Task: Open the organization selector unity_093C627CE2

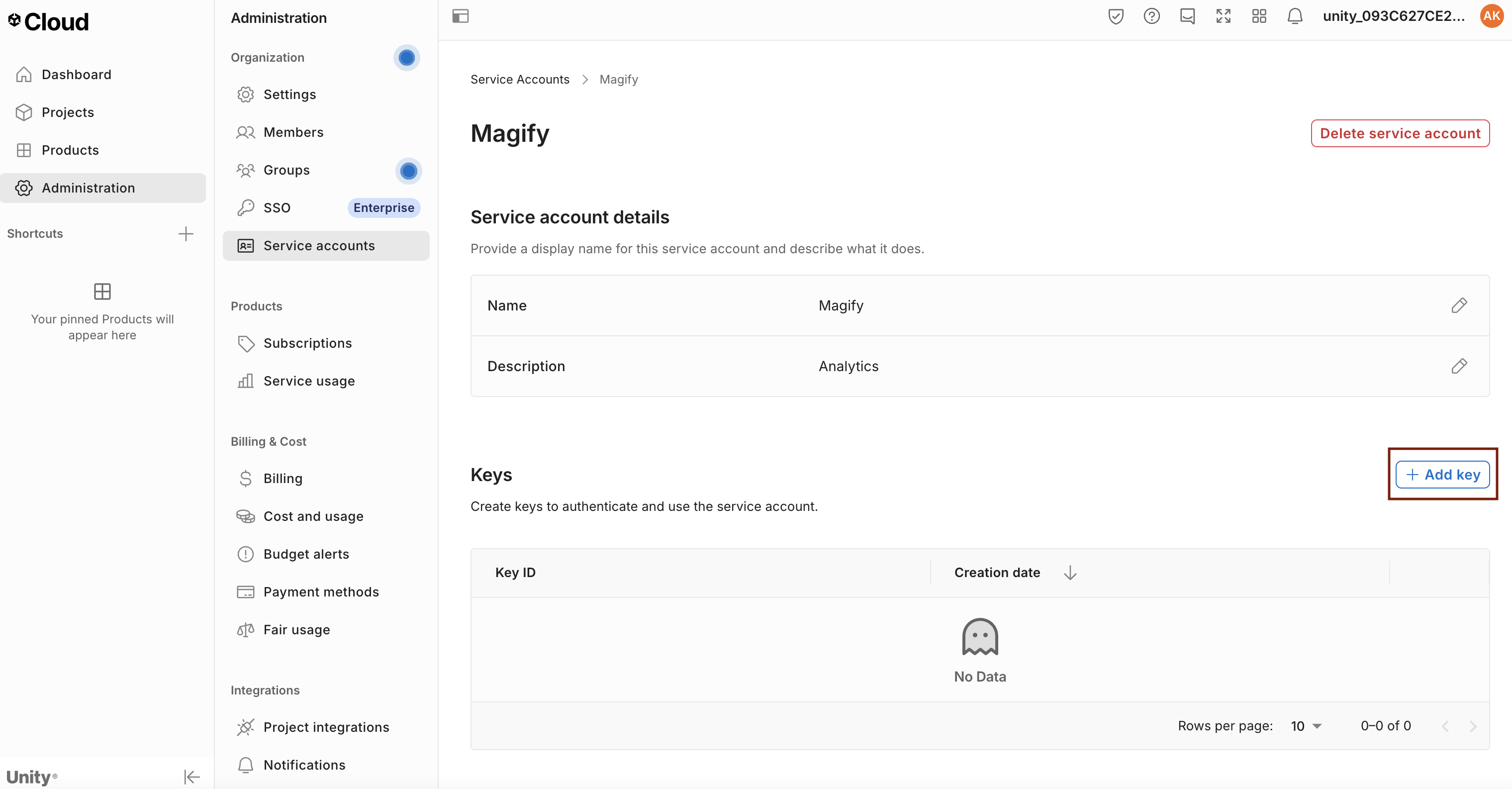Action: (1394, 16)
